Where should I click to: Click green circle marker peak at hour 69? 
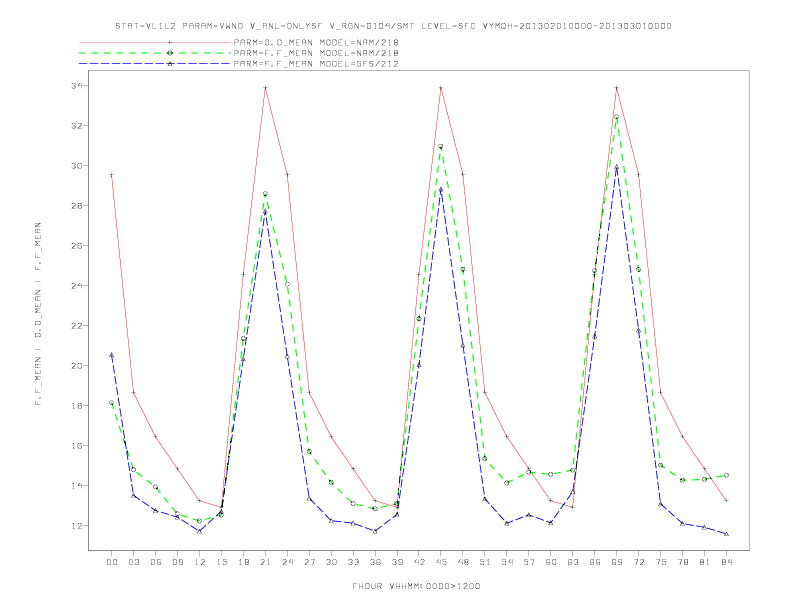(x=617, y=117)
